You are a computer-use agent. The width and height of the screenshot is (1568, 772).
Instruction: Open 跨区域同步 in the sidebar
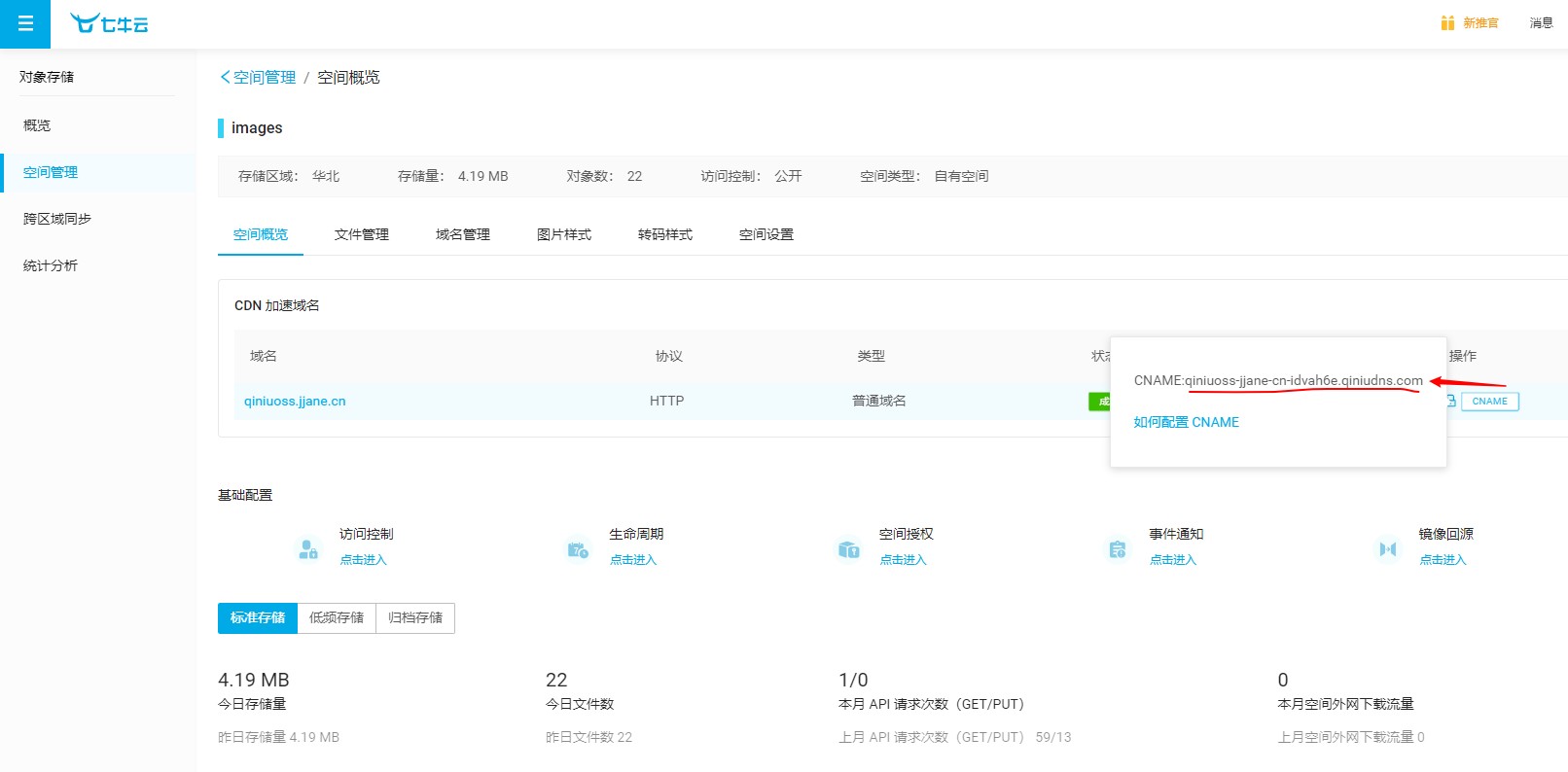[57, 219]
